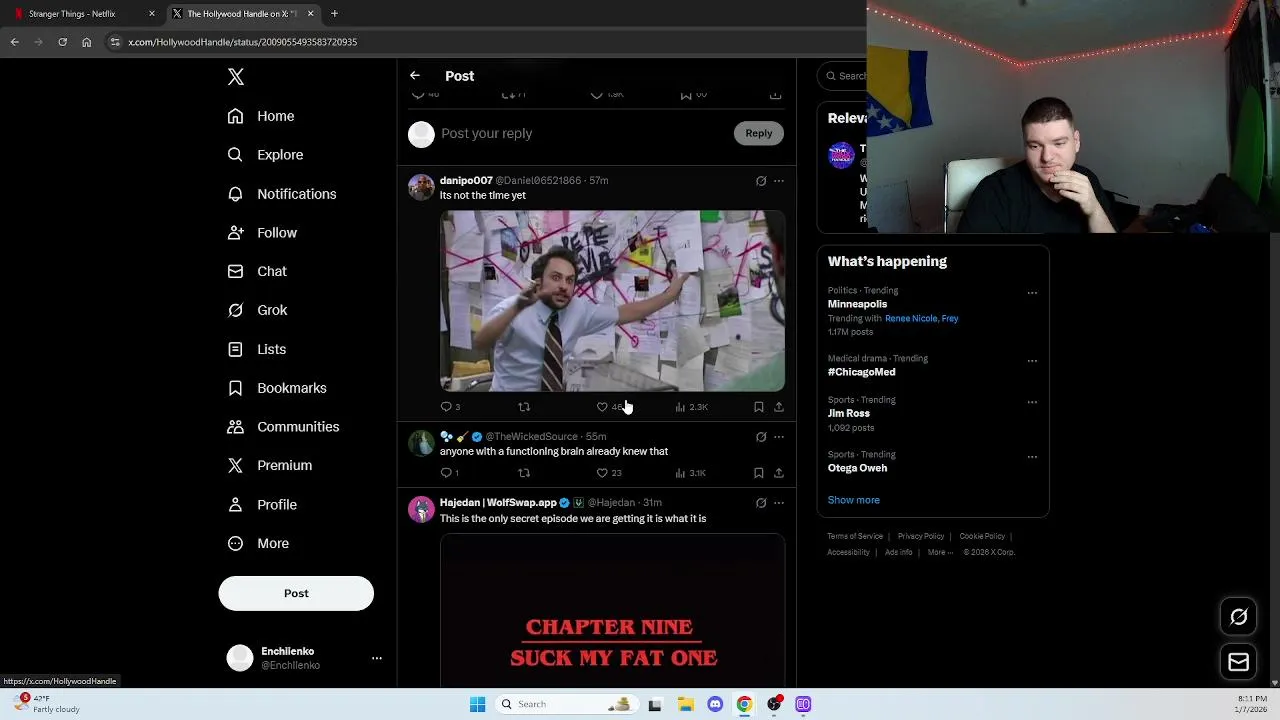Open more options on danipo007 reply
Image resolution: width=1280 pixels, height=720 pixels.
(779, 181)
